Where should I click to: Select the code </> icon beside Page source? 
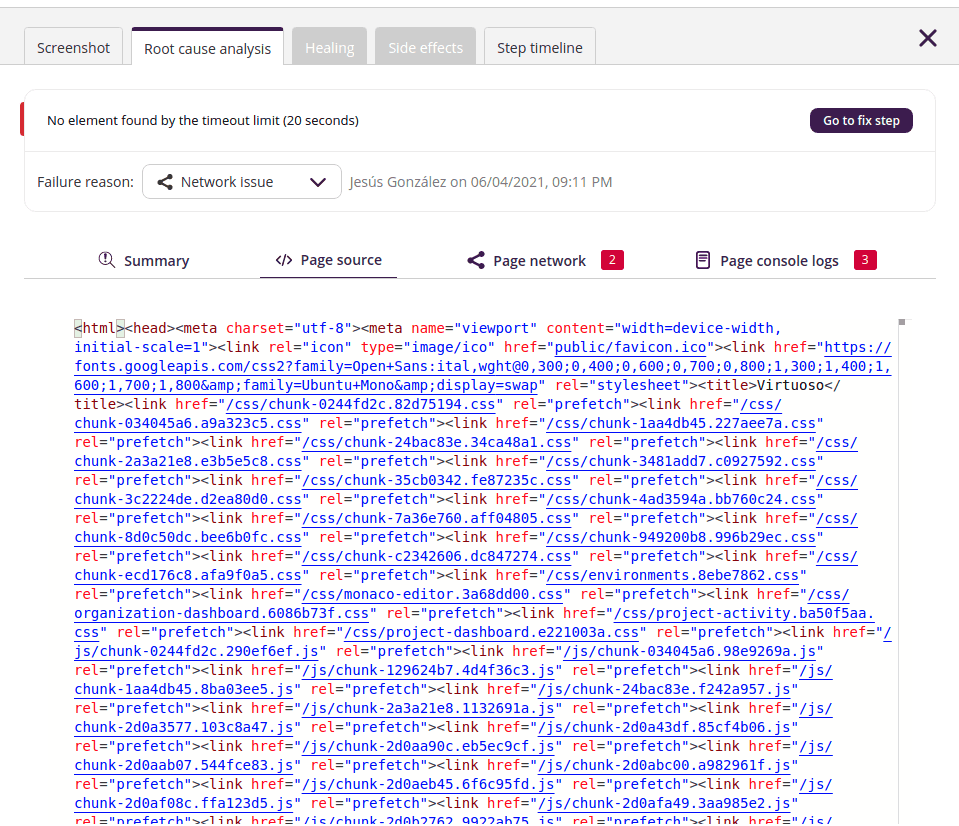pyautogui.click(x=284, y=260)
